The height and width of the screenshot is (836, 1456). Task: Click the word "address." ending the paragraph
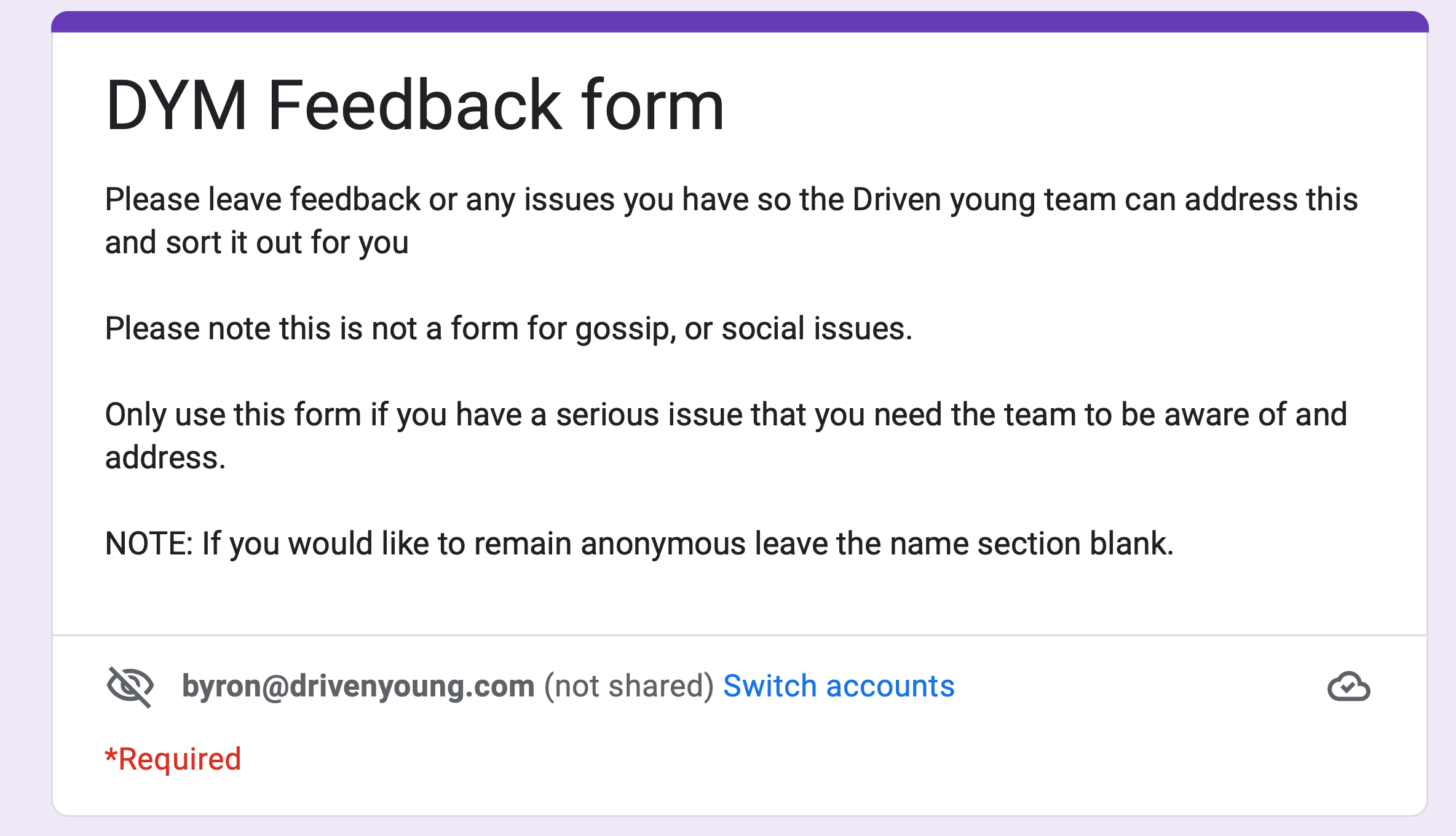[x=165, y=457]
